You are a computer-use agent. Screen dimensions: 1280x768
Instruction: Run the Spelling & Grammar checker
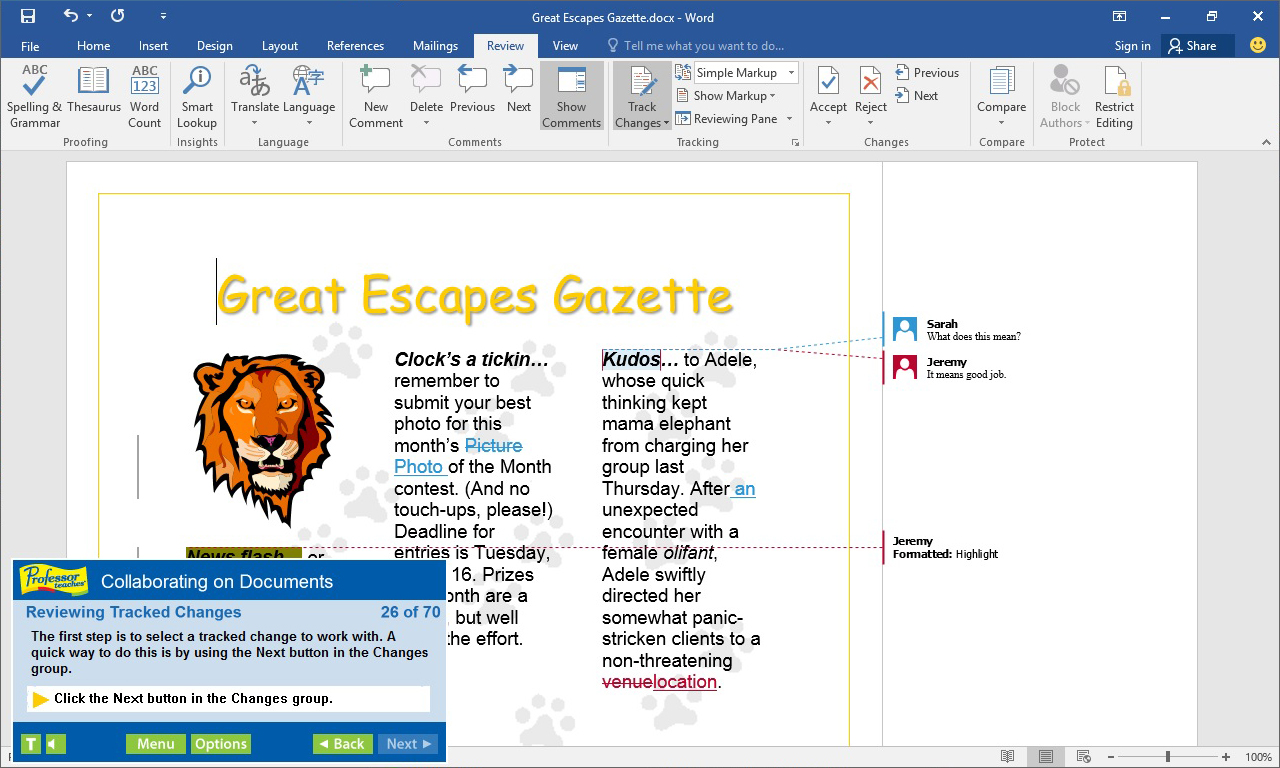[x=34, y=95]
